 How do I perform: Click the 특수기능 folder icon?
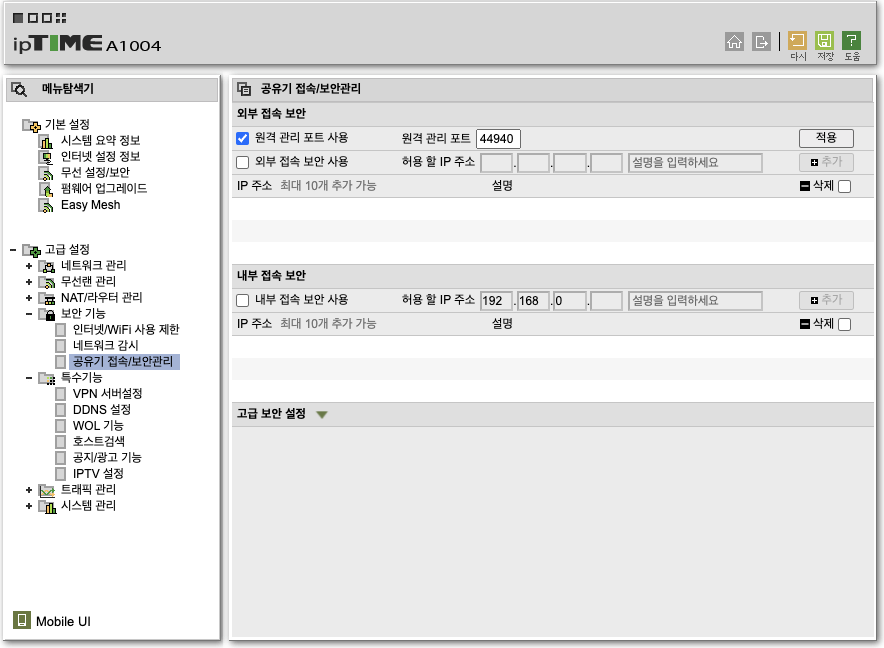[x=47, y=378]
